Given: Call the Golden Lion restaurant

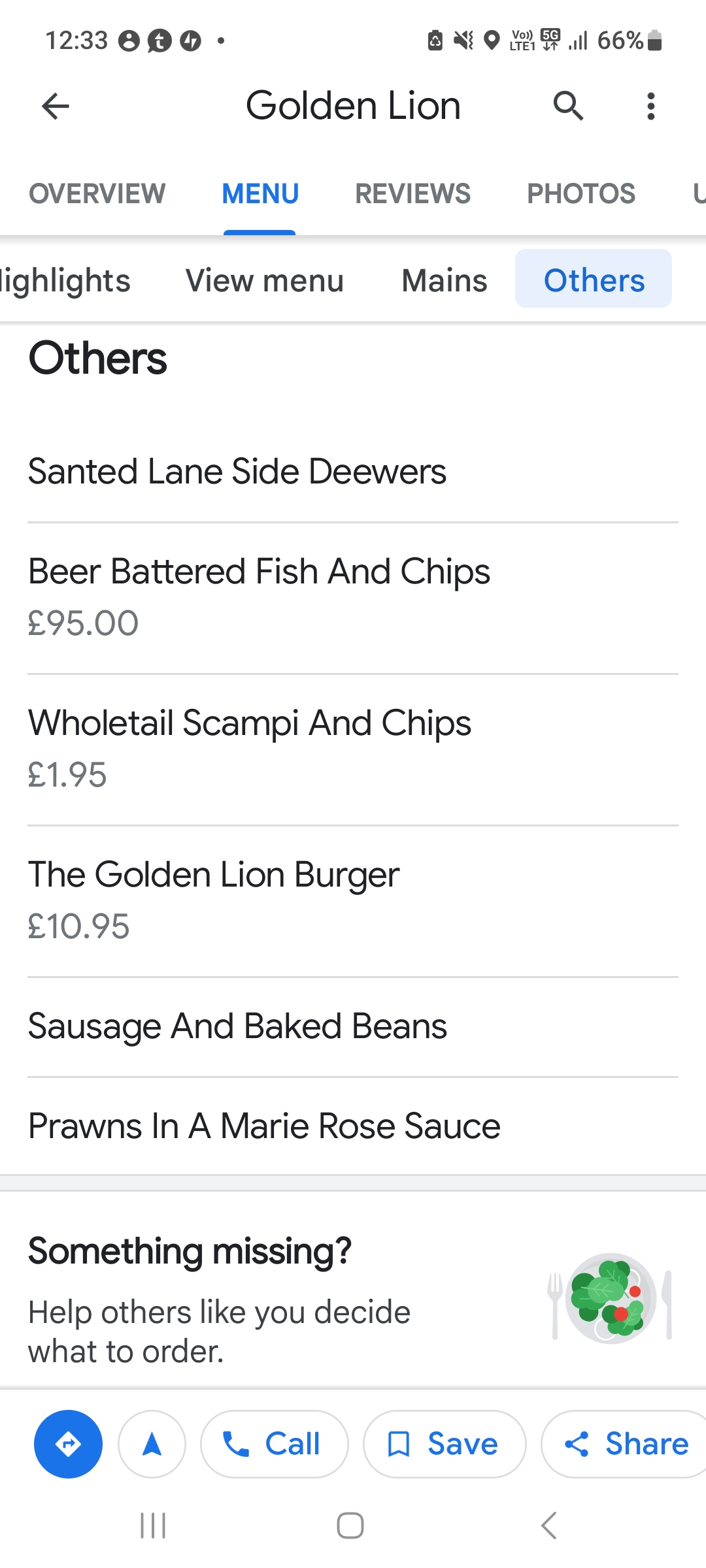Looking at the screenshot, I should click(274, 1444).
